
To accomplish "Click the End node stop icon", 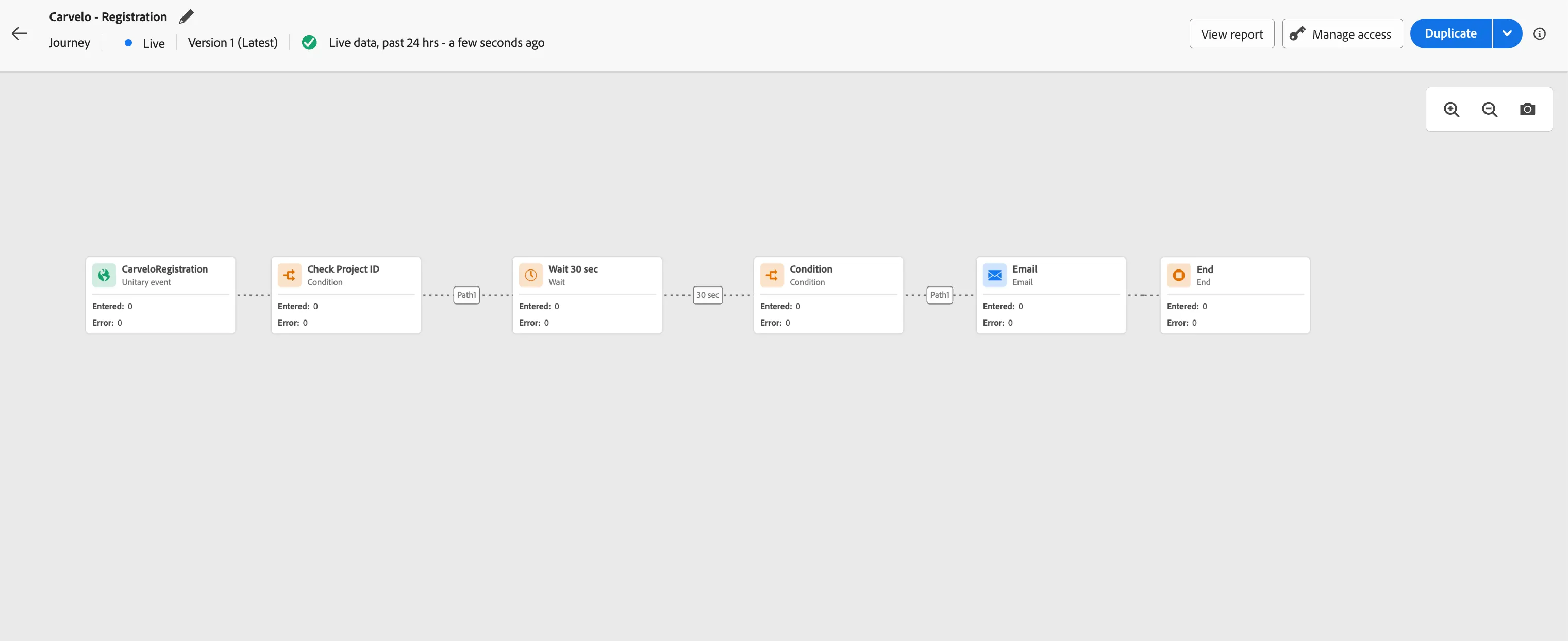I will pos(1178,275).
